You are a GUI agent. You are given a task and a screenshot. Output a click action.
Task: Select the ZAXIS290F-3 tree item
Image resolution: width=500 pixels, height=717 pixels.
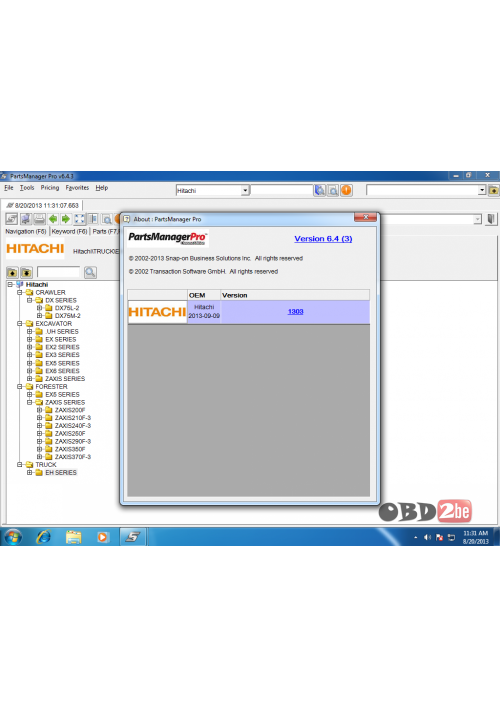point(73,441)
